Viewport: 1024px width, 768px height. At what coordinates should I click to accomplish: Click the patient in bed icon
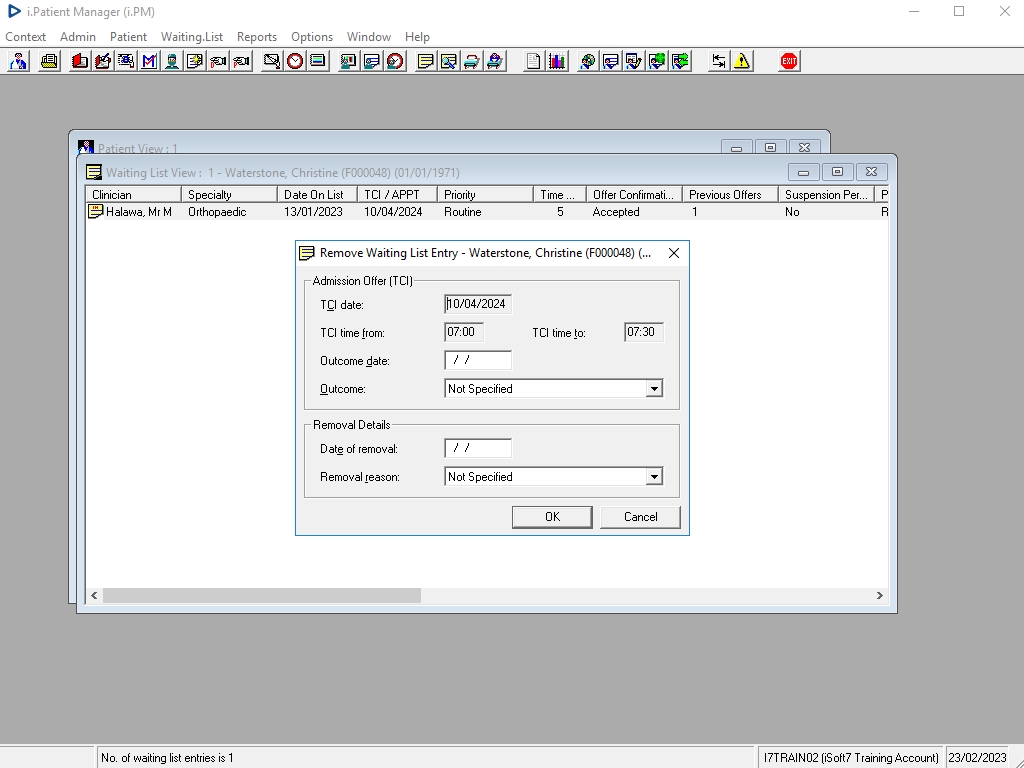point(495,61)
